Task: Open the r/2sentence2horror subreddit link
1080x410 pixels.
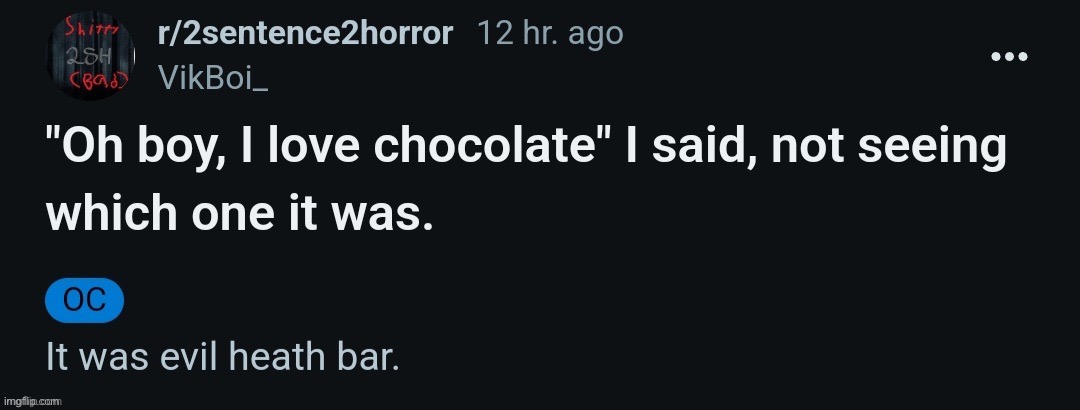Action: (305, 34)
